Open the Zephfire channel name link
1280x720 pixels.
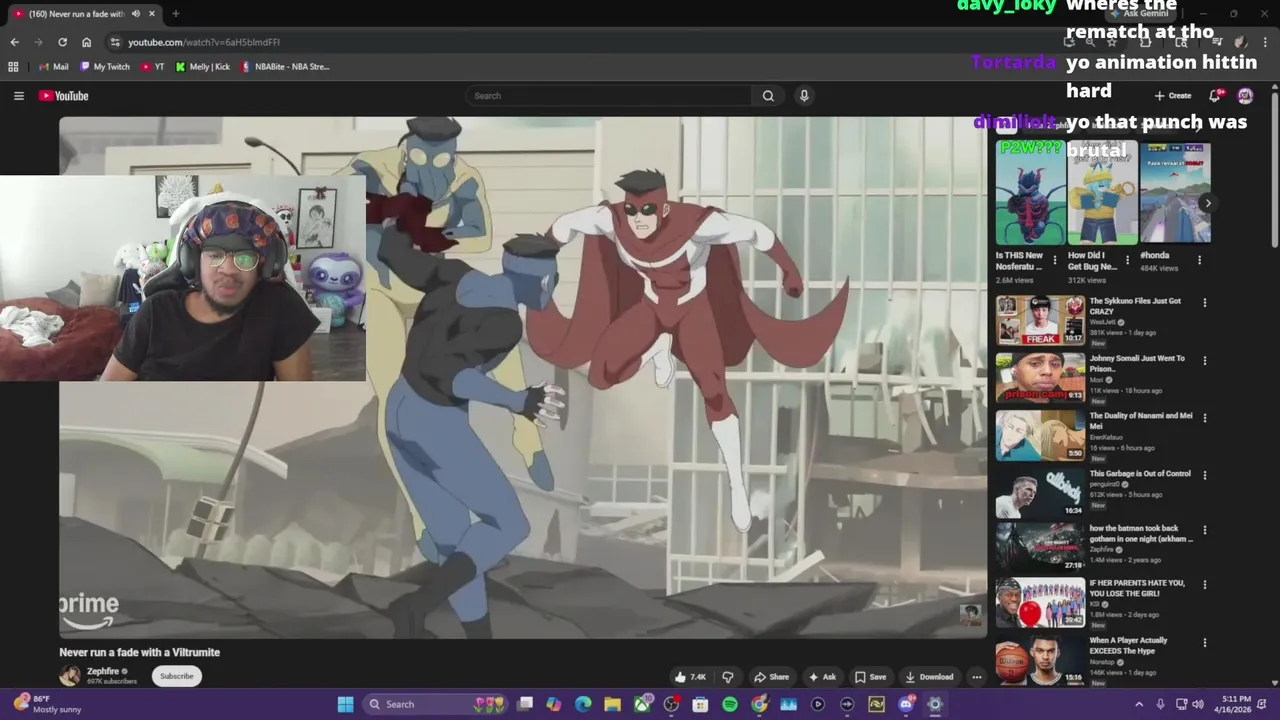pos(103,671)
